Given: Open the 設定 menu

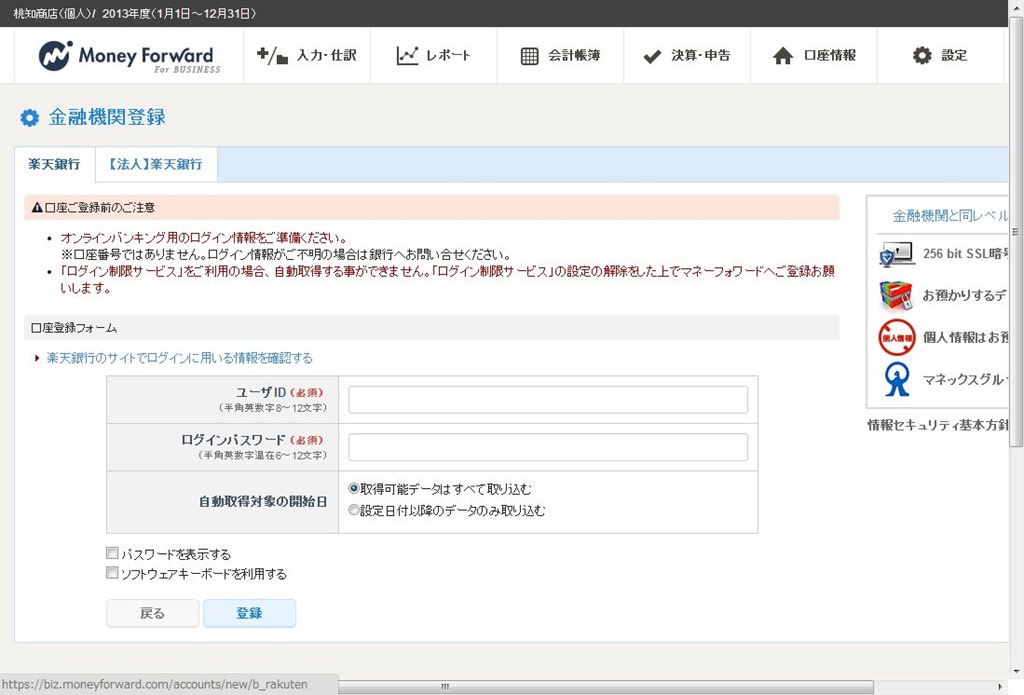Looking at the screenshot, I should [940, 56].
